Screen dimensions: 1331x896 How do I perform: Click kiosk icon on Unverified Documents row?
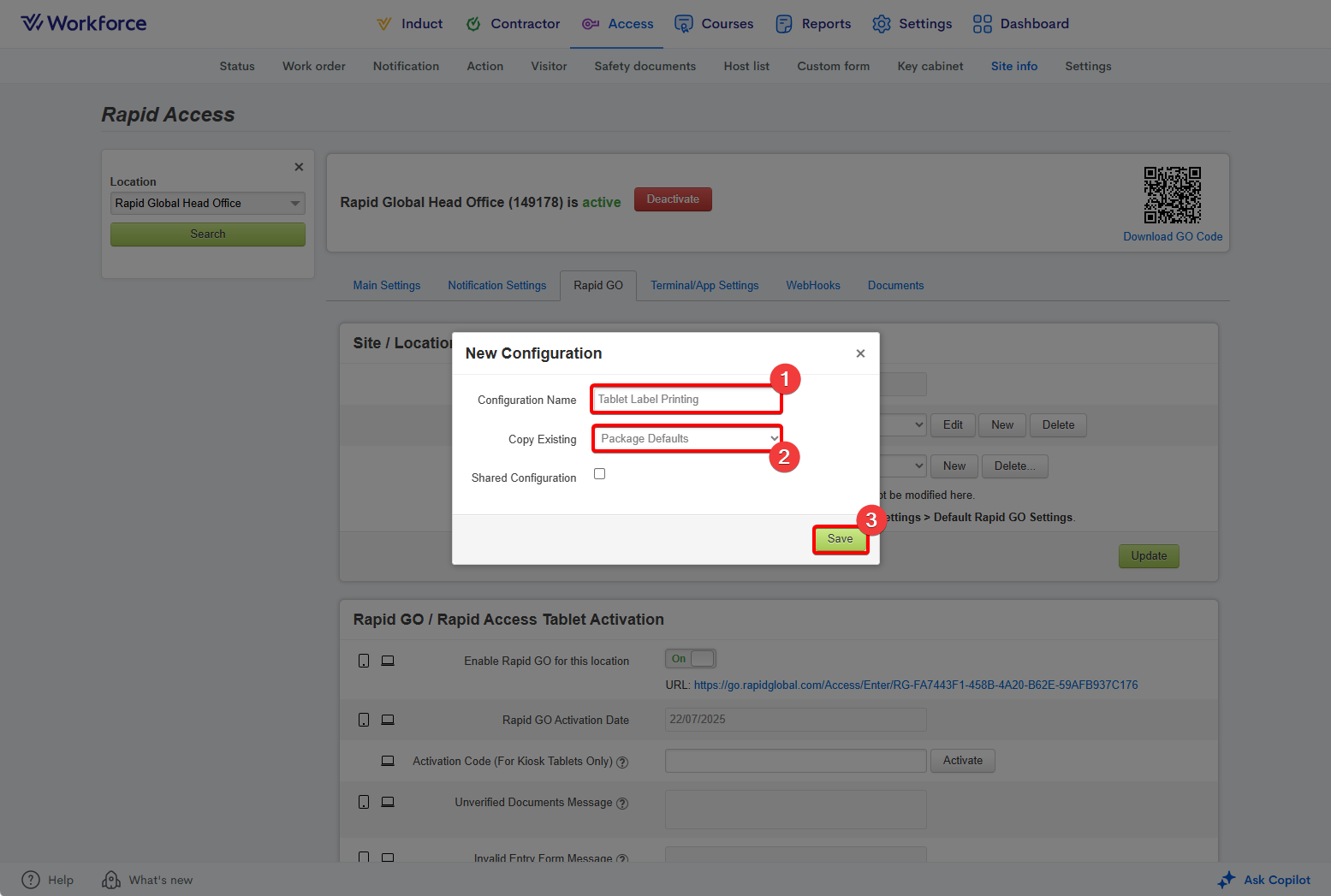pyautogui.click(x=388, y=802)
